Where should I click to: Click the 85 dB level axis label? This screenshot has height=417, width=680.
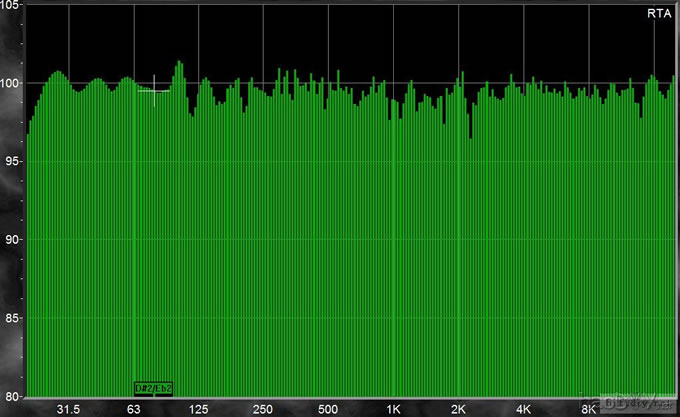[11, 317]
